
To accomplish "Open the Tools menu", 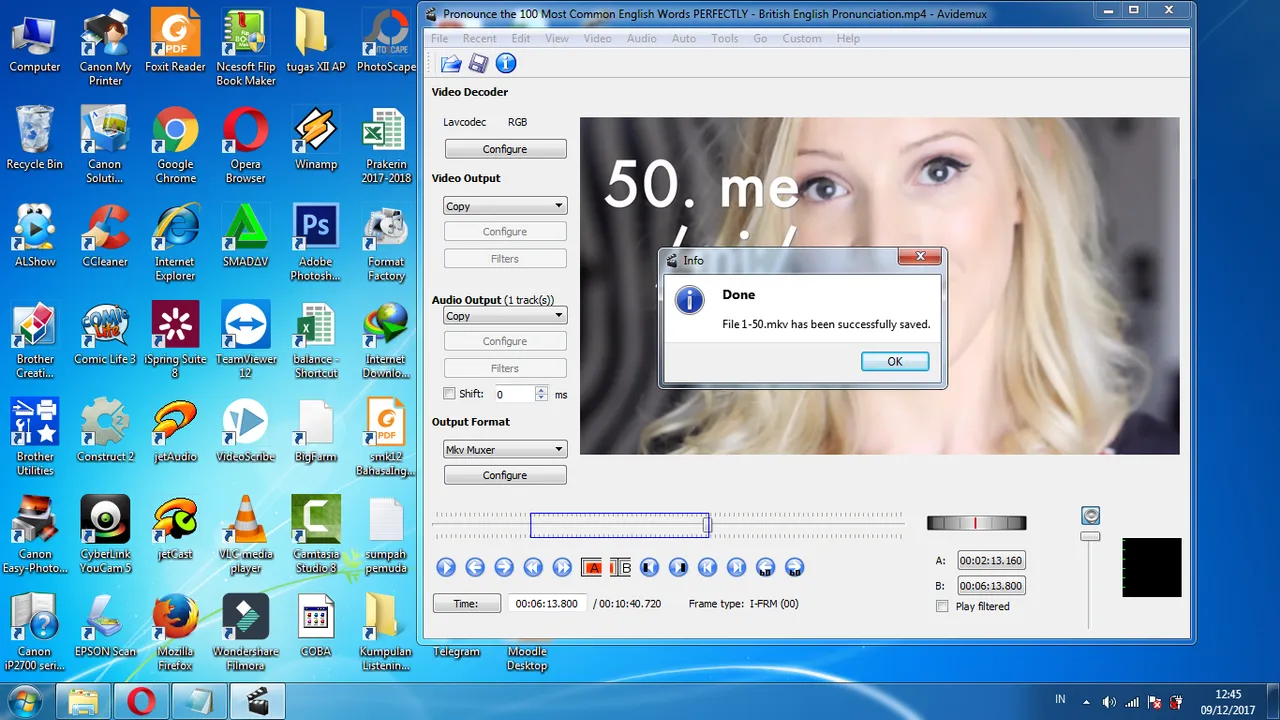I will click(x=725, y=38).
